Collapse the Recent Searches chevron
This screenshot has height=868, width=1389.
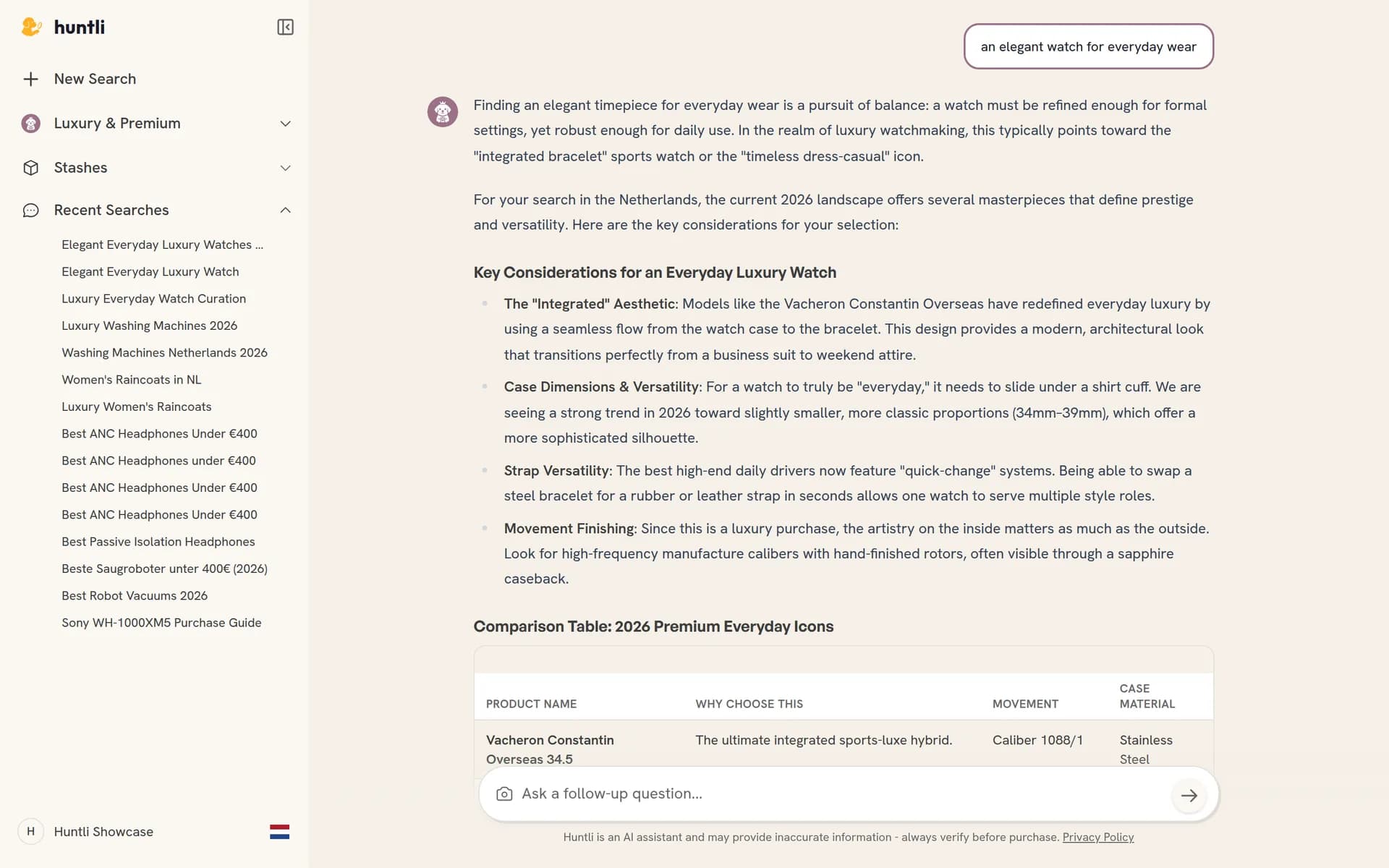coord(285,210)
